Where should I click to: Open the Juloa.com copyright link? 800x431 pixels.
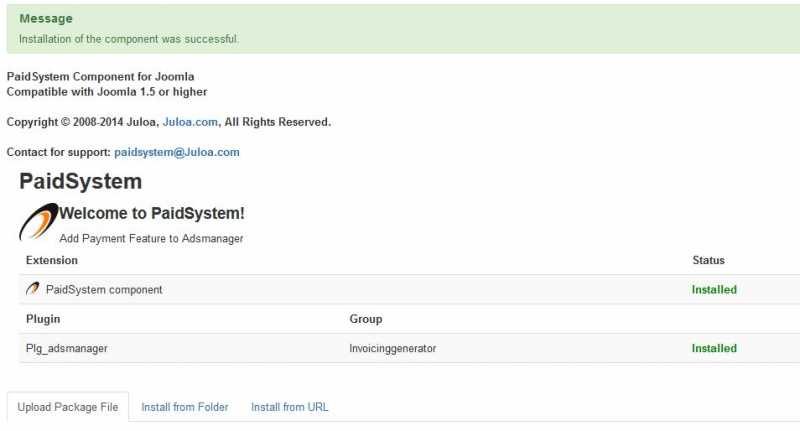[190, 122]
